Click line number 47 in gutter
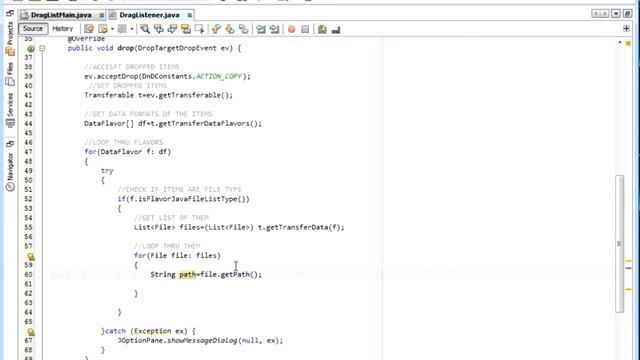The image size is (640, 360). click(x=28, y=152)
